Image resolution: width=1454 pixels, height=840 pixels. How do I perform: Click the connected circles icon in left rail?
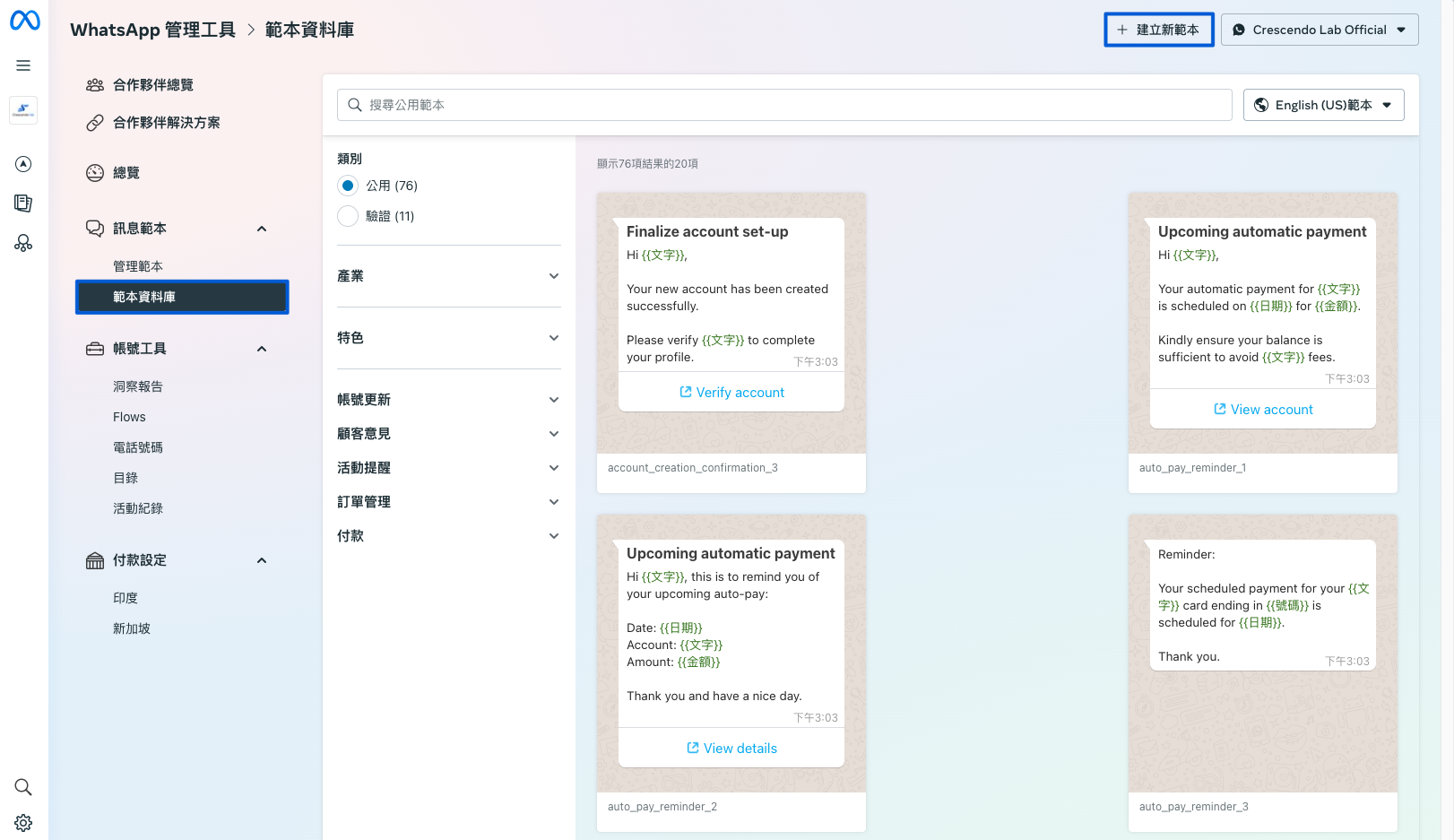tap(23, 243)
